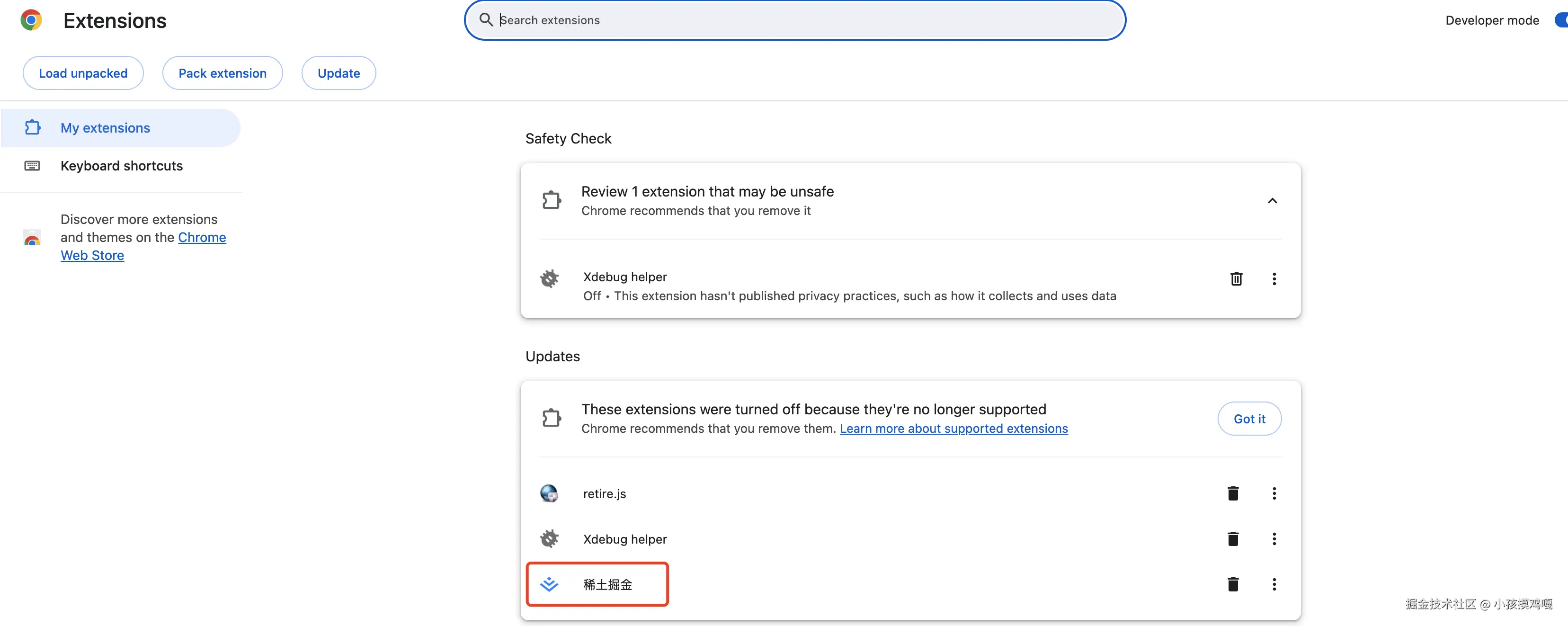Open Learn more about supported extensions link
1568x626 pixels.
(x=953, y=429)
